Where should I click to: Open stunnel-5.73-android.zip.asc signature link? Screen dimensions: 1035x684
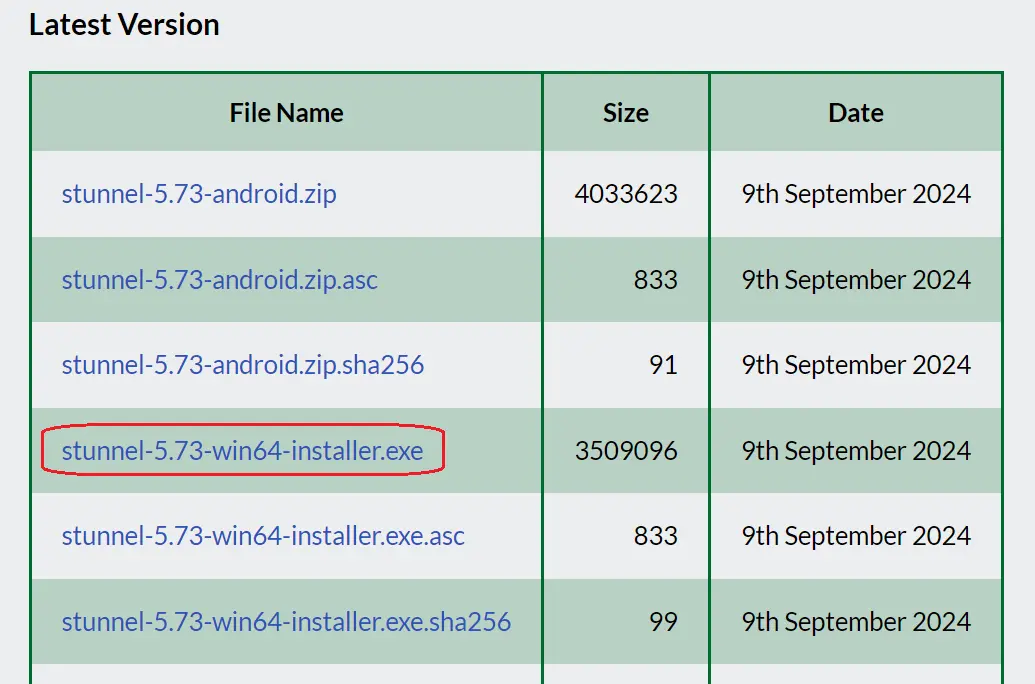point(219,280)
